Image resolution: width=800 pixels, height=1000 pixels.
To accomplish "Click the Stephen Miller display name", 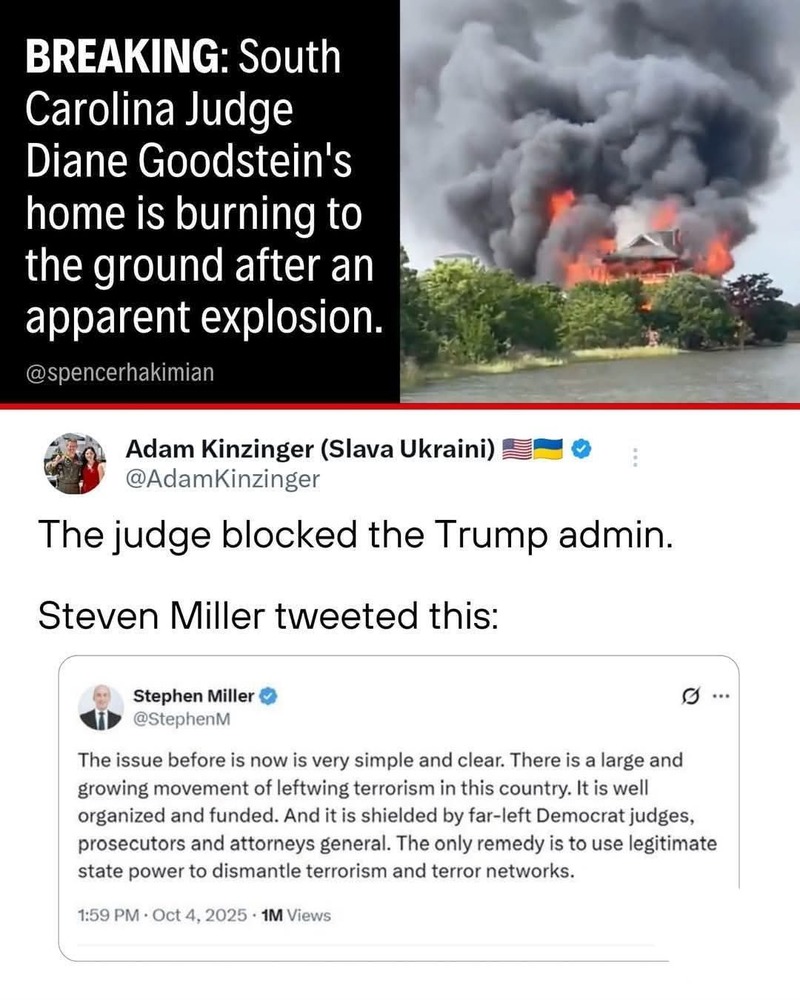I will coord(194,696).
